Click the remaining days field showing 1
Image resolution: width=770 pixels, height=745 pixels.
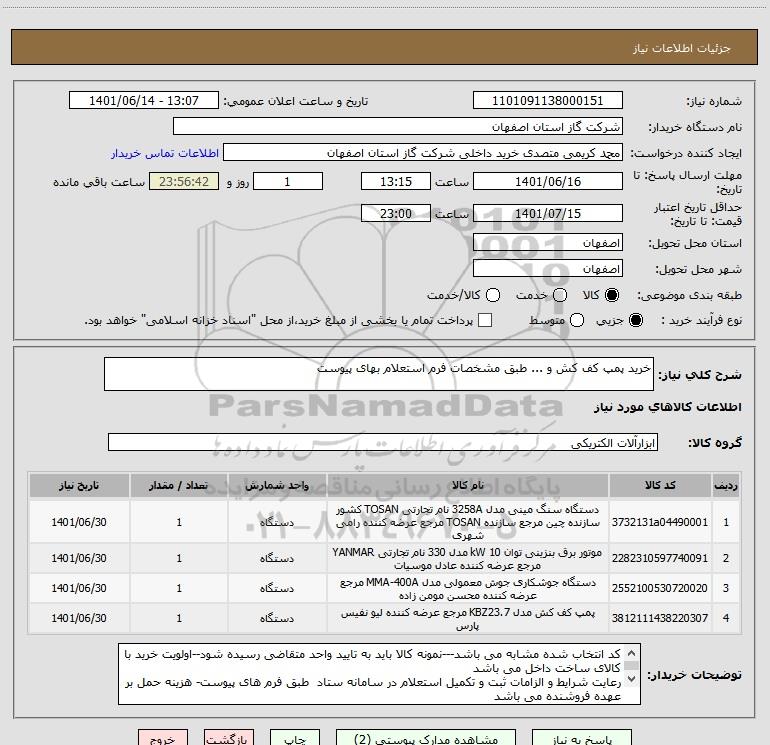point(288,181)
